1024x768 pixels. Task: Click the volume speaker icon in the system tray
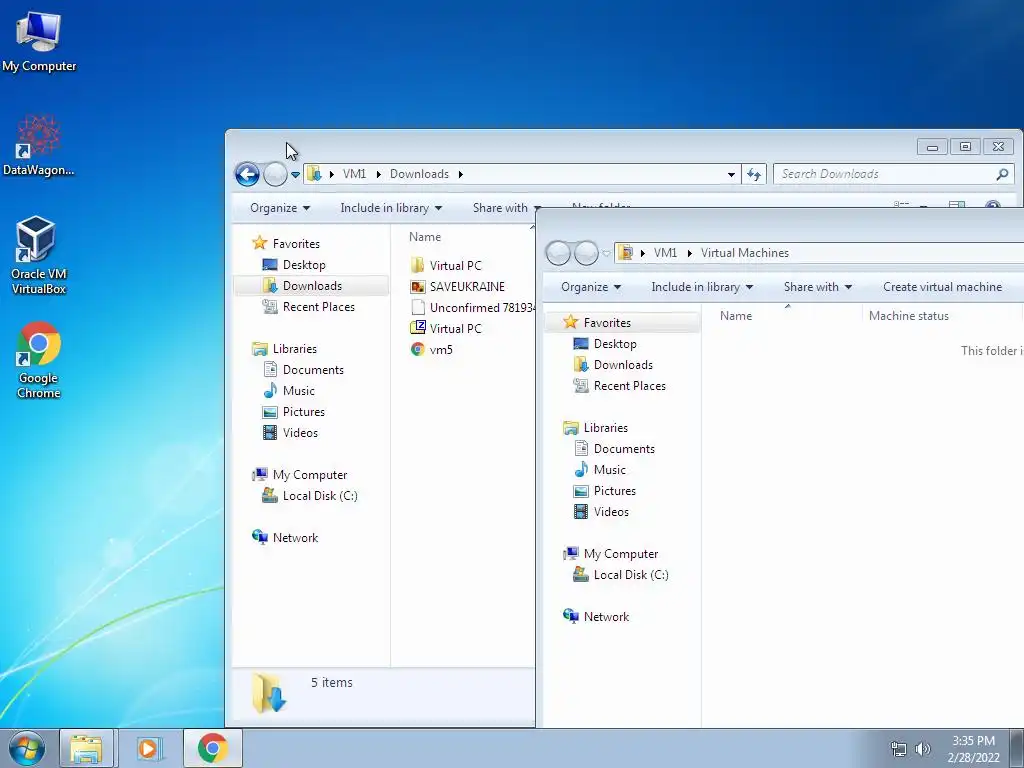coord(923,749)
